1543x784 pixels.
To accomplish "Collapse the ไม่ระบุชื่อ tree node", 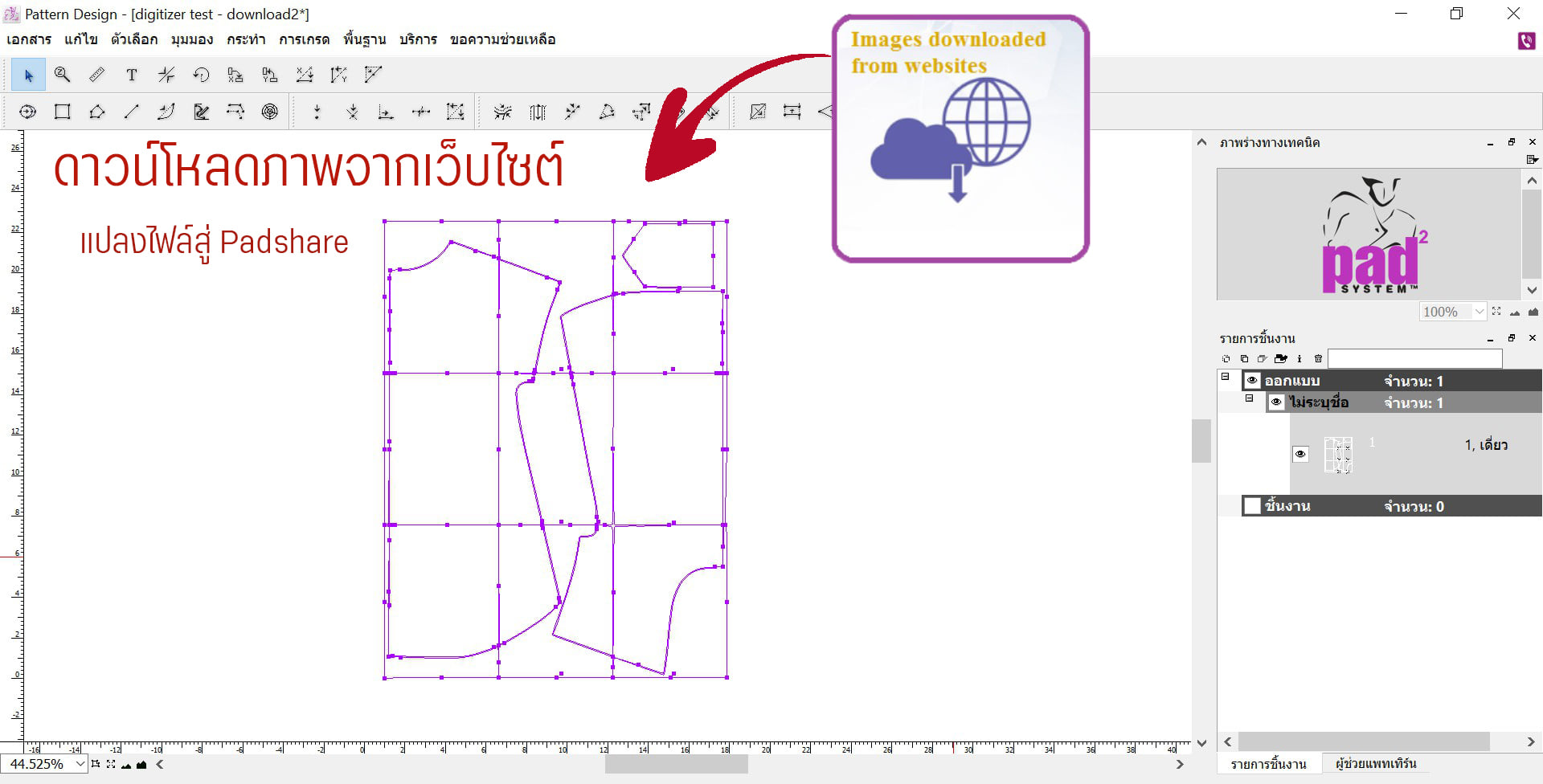I will pyautogui.click(x=1250, y=398).
